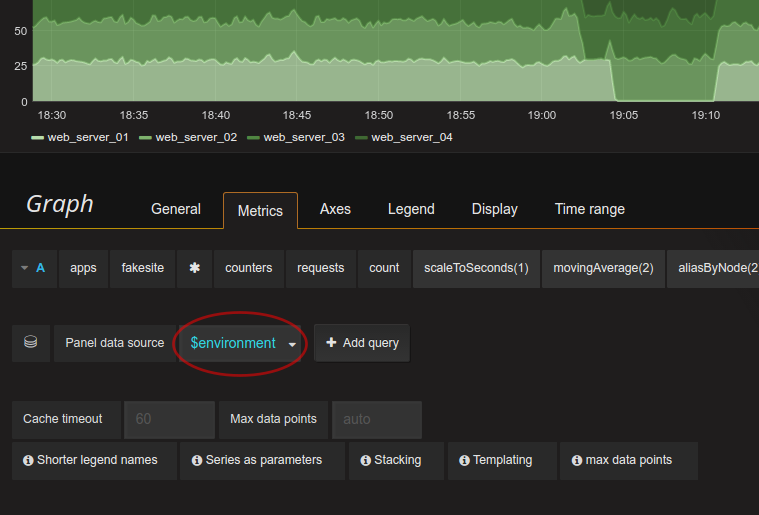This screenshot has width=759, height=515.
Task: Click info icon for max data points help
Action: (577, 461)
